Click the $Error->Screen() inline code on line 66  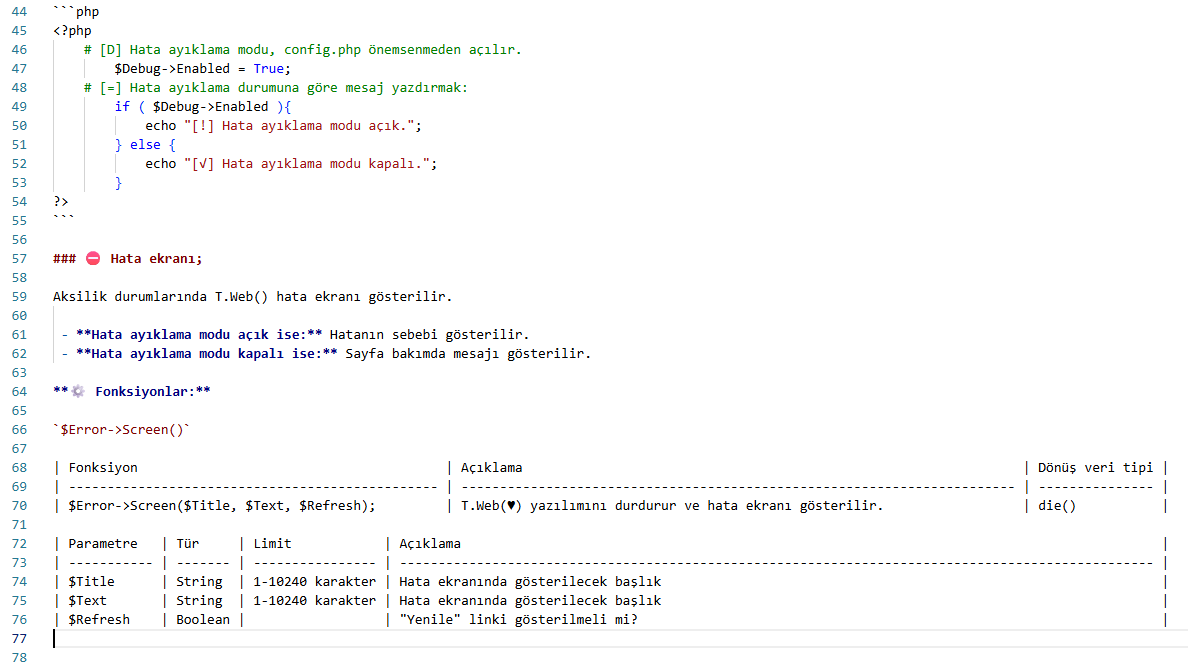click(121, 430)
